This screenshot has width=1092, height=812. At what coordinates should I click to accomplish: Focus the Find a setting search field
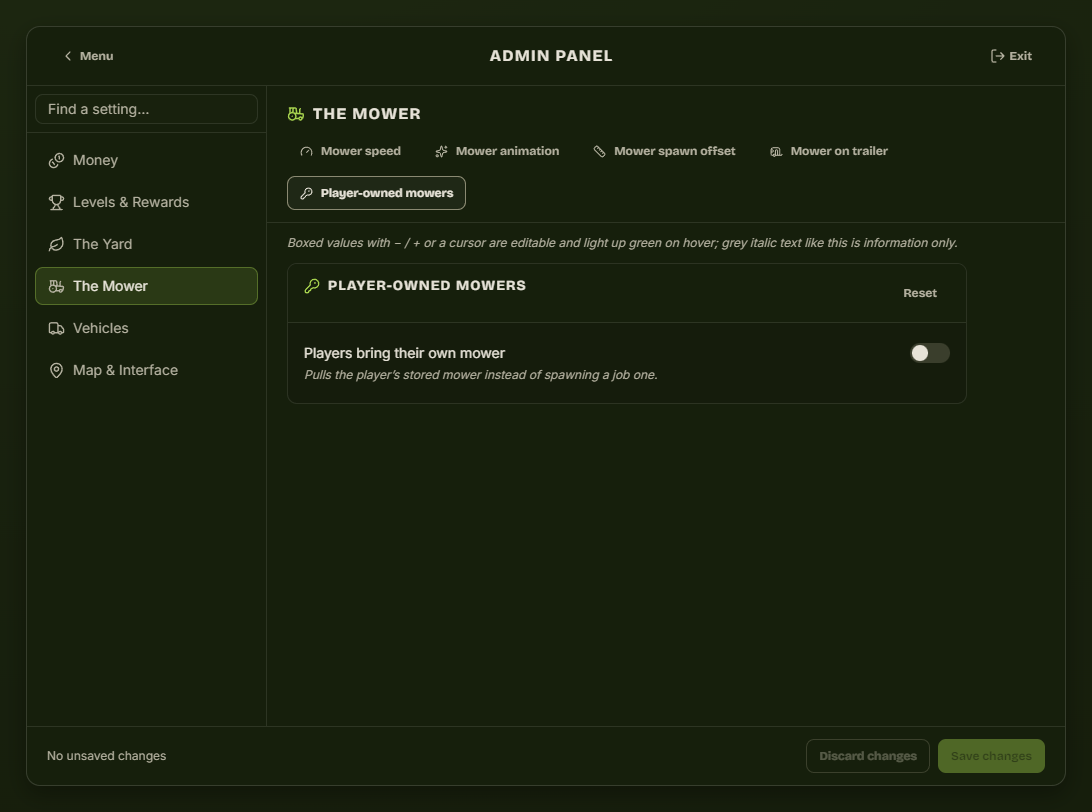click(x=146, y=109)
